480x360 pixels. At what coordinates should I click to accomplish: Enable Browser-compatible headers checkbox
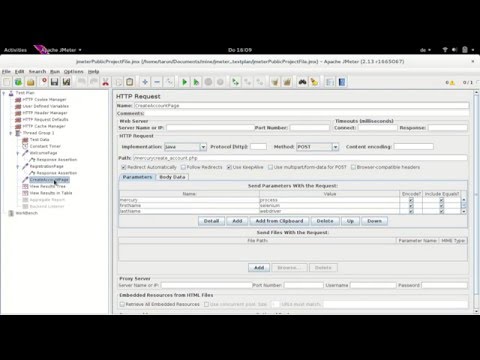click(353, 167)
